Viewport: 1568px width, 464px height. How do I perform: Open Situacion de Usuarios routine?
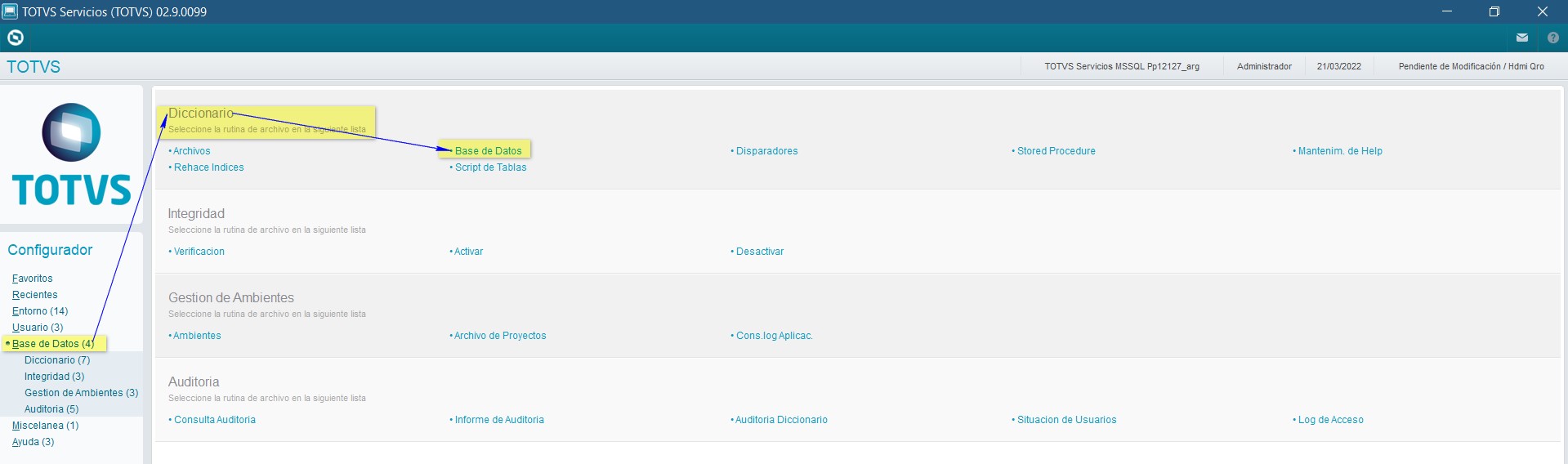[x=1066, y=420]
